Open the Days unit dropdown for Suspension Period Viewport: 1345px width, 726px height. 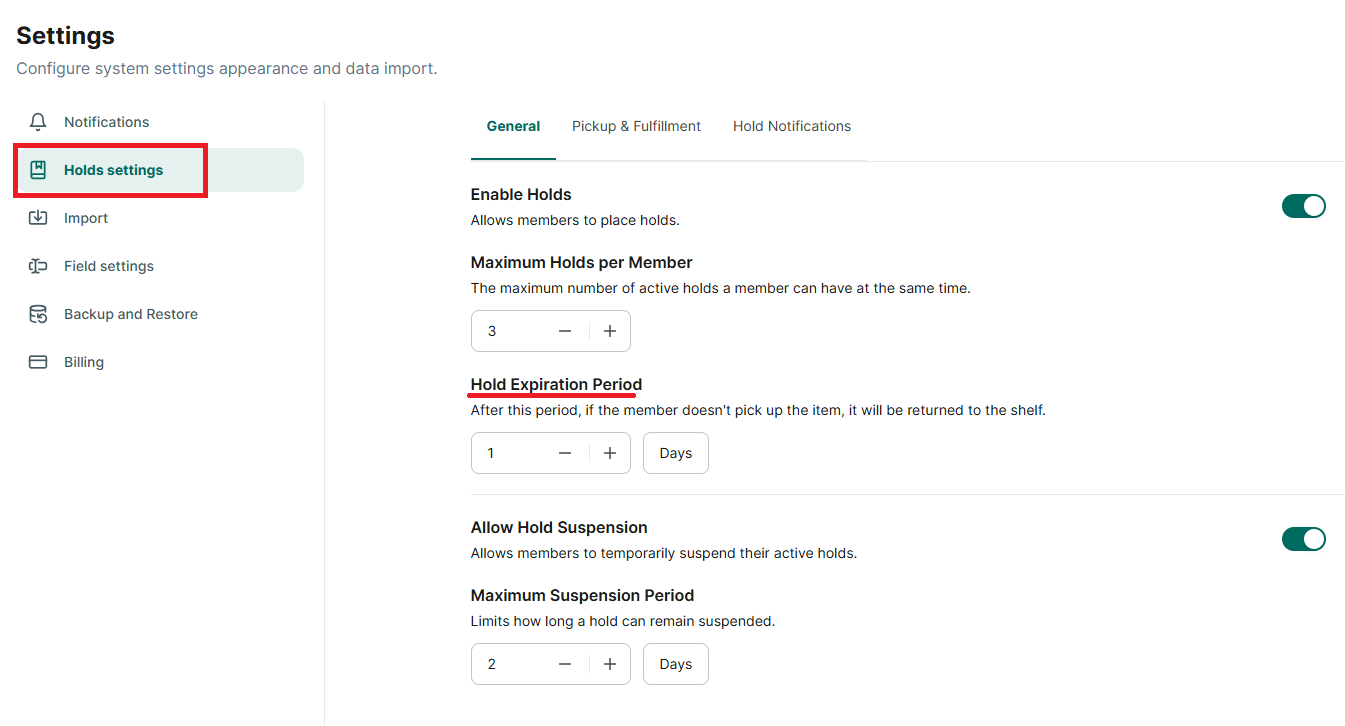point(676,664)
